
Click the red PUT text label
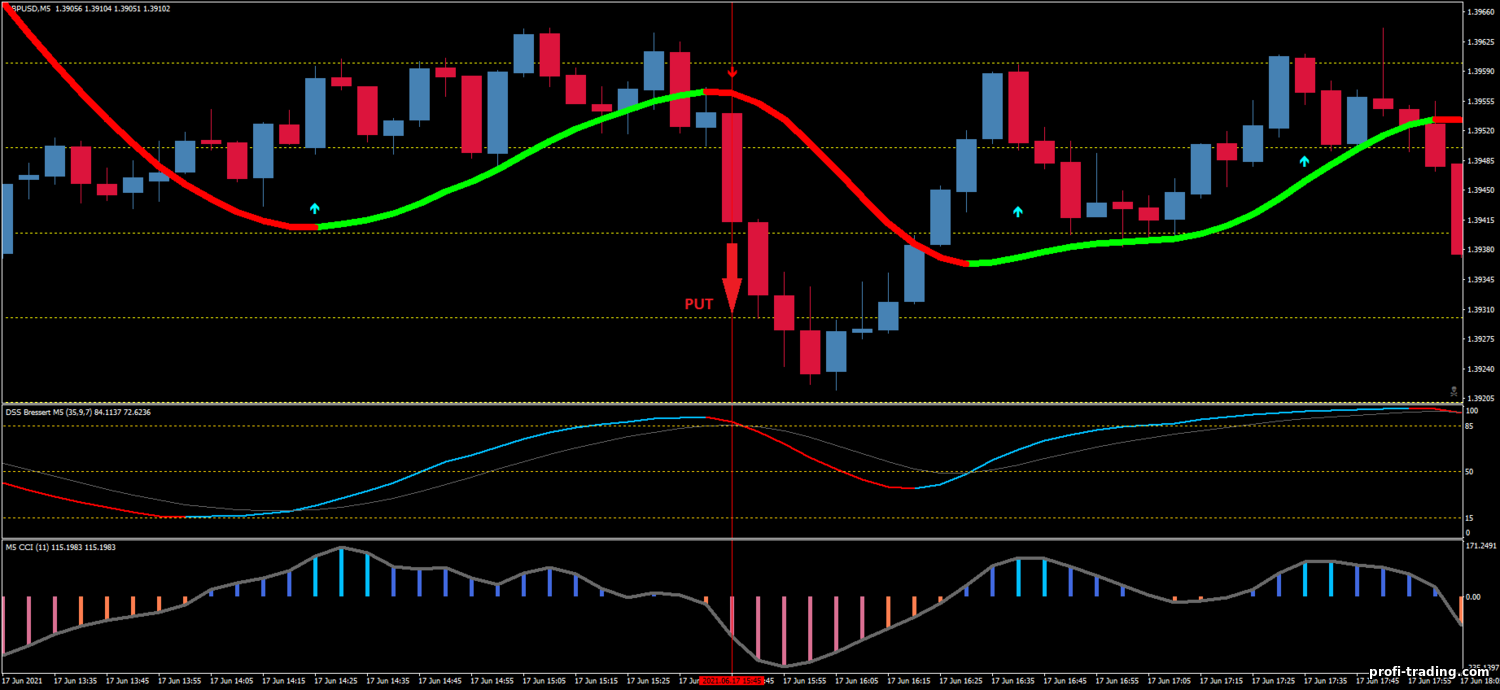coord(699,304)
